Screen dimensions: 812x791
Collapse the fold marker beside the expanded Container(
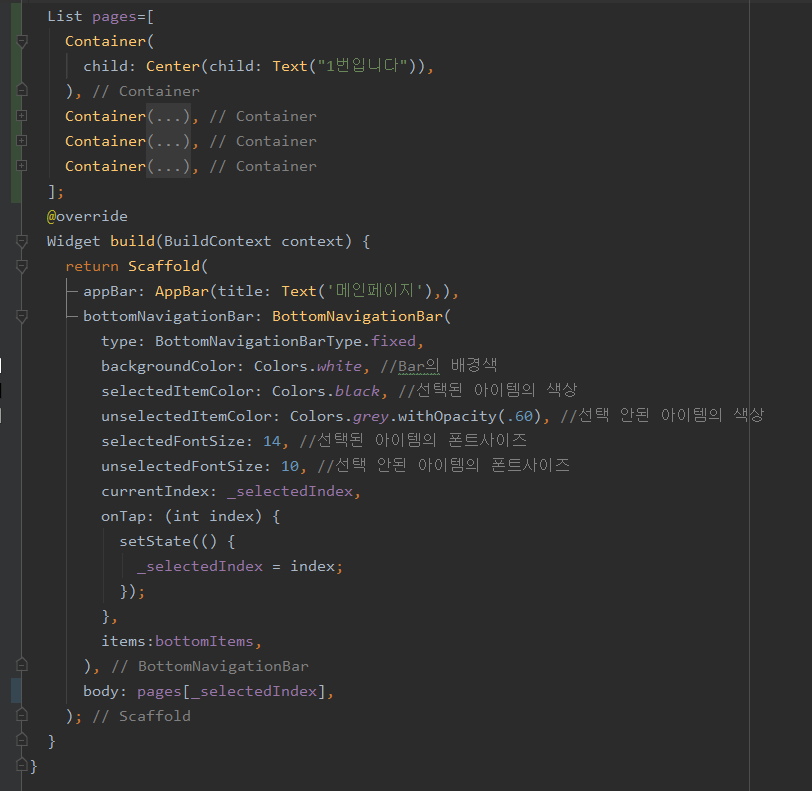[x=22, y=41]
